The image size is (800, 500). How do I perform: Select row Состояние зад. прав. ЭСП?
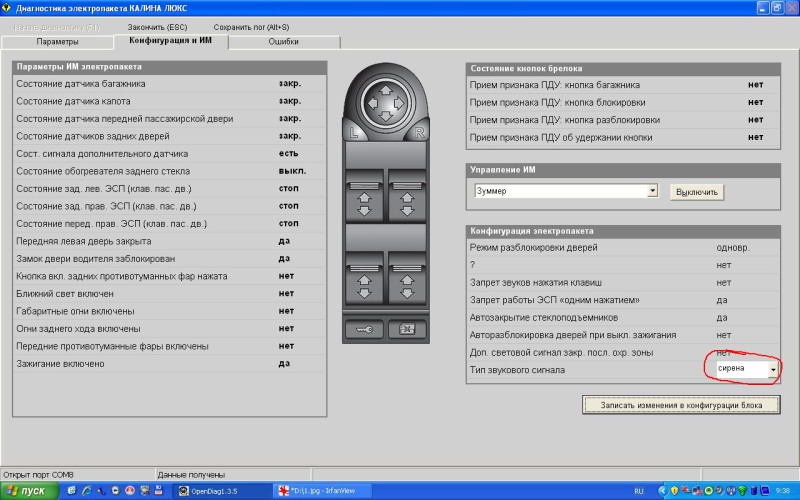coord(169,206)
